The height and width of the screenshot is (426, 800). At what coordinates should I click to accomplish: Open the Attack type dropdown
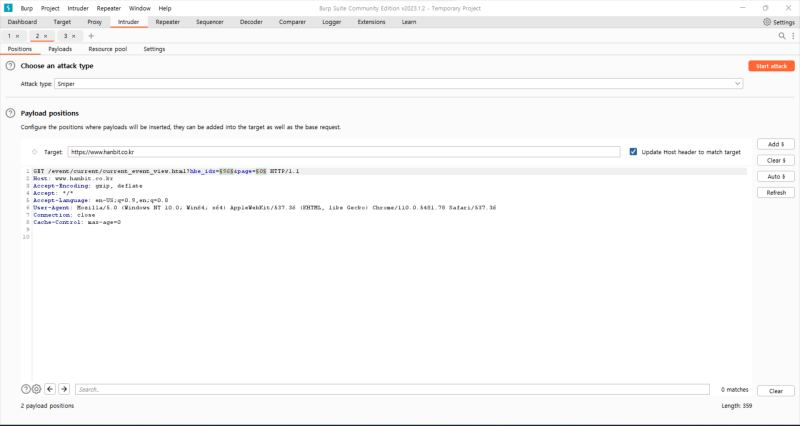[x=398, y=84]
